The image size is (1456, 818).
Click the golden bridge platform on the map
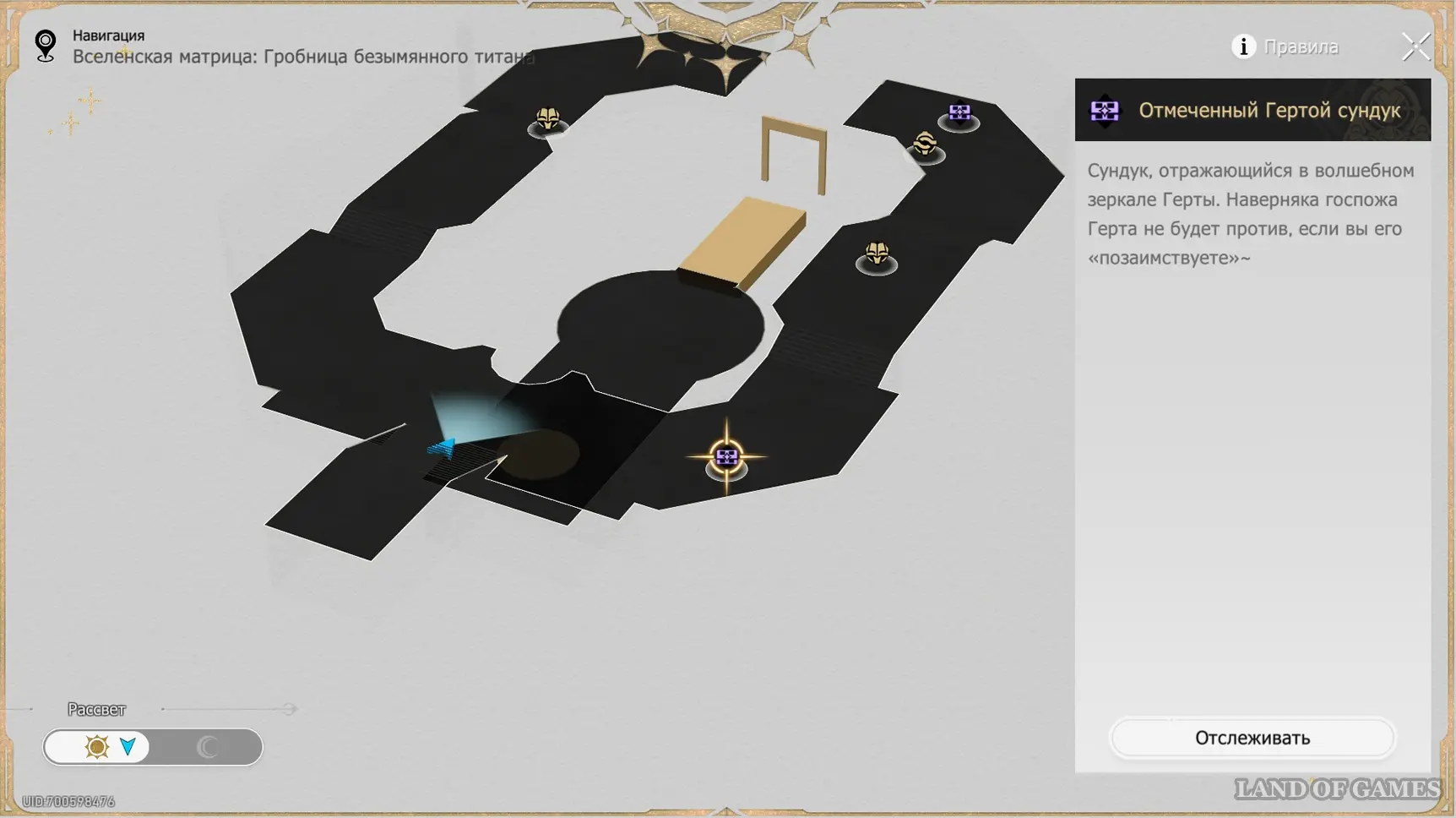coord(743,243)
